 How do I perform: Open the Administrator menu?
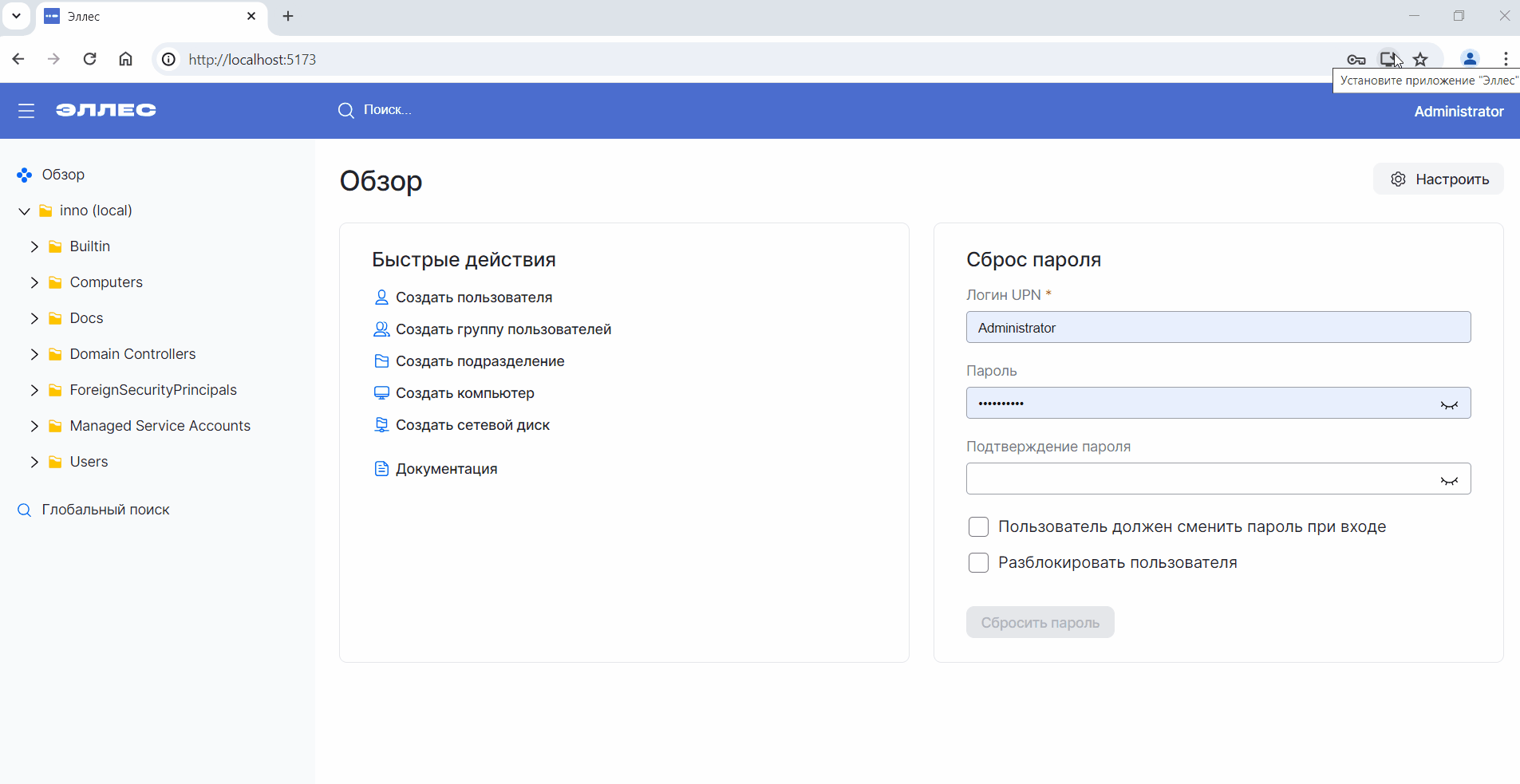pyautogui.click(x=1458, y=112)
